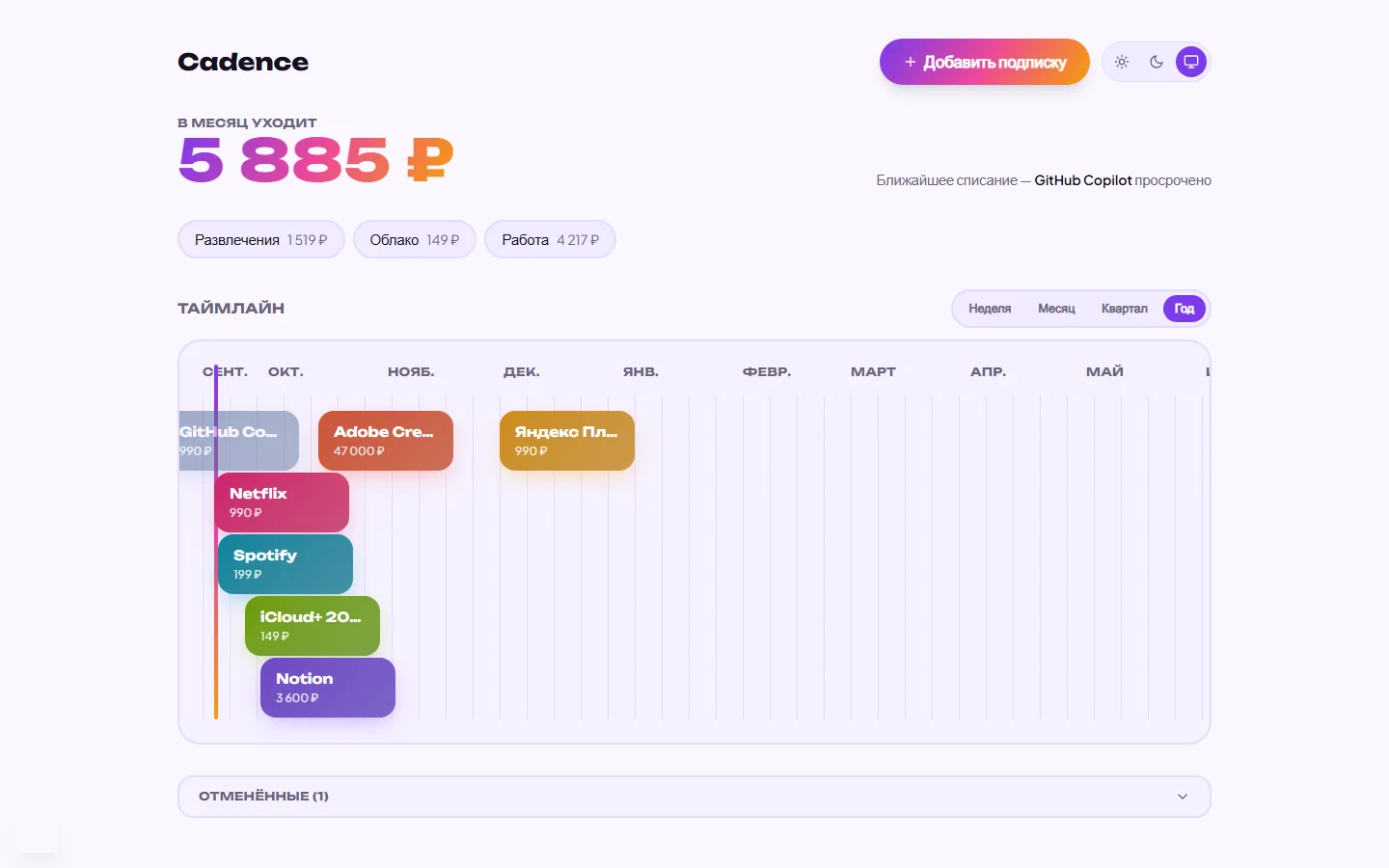Click the В МЕСЯЦ УХОДИТ label
Viewport: 1389px width, 868px height.
pyautogui.click(x=247, y=122)
